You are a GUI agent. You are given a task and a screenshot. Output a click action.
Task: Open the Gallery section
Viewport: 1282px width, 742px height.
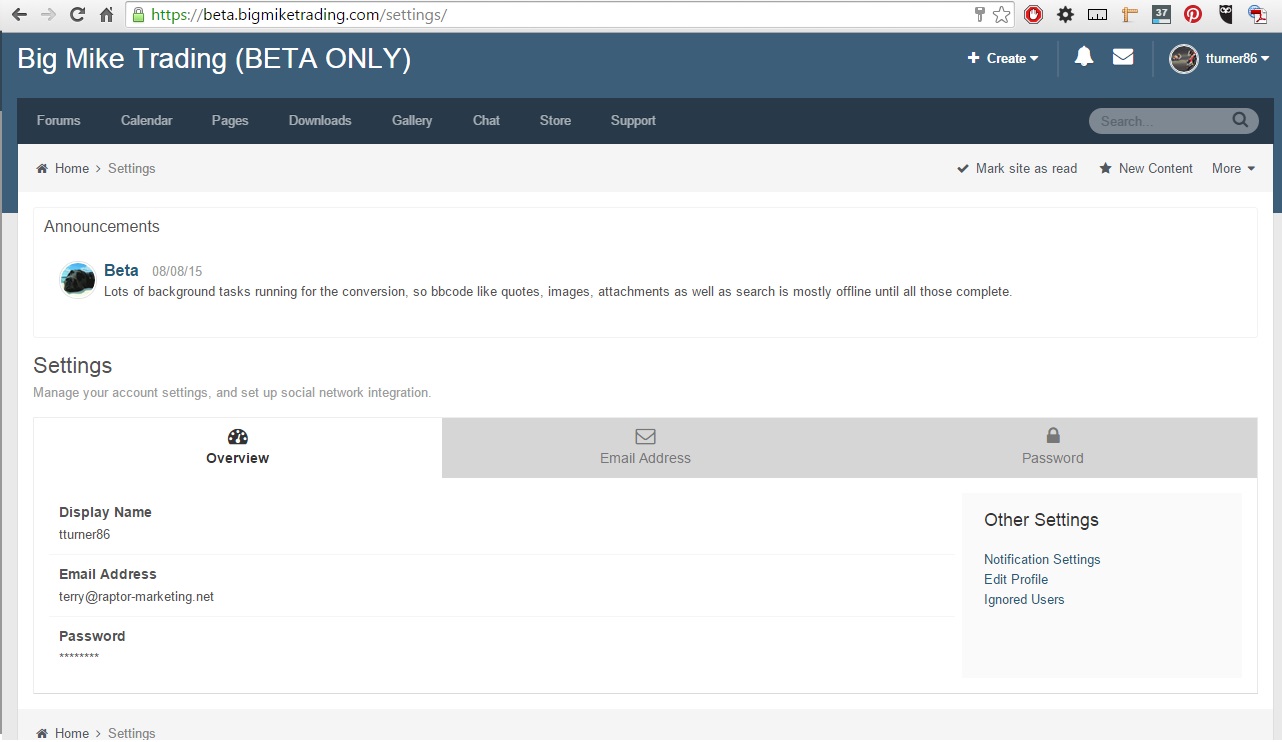point(412,120)
